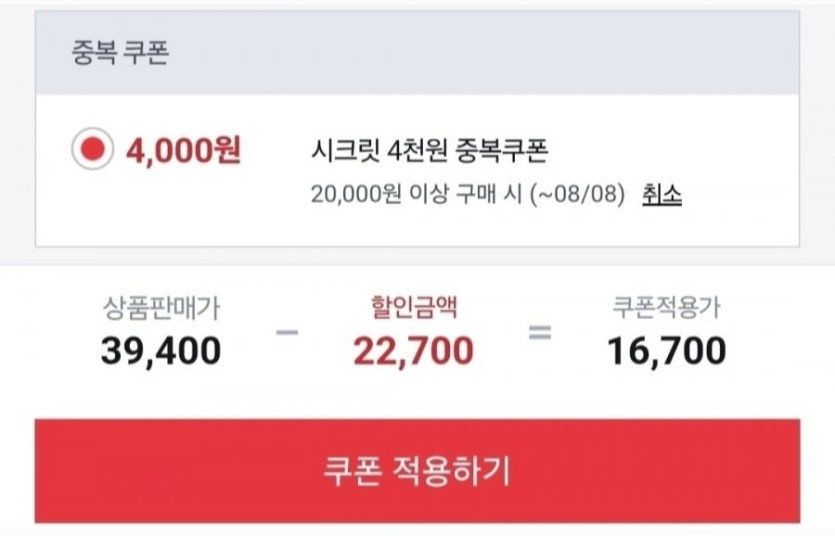Click the equals sign icon
835x536 pixels.
pyautogui.click(x=540, y=331)
